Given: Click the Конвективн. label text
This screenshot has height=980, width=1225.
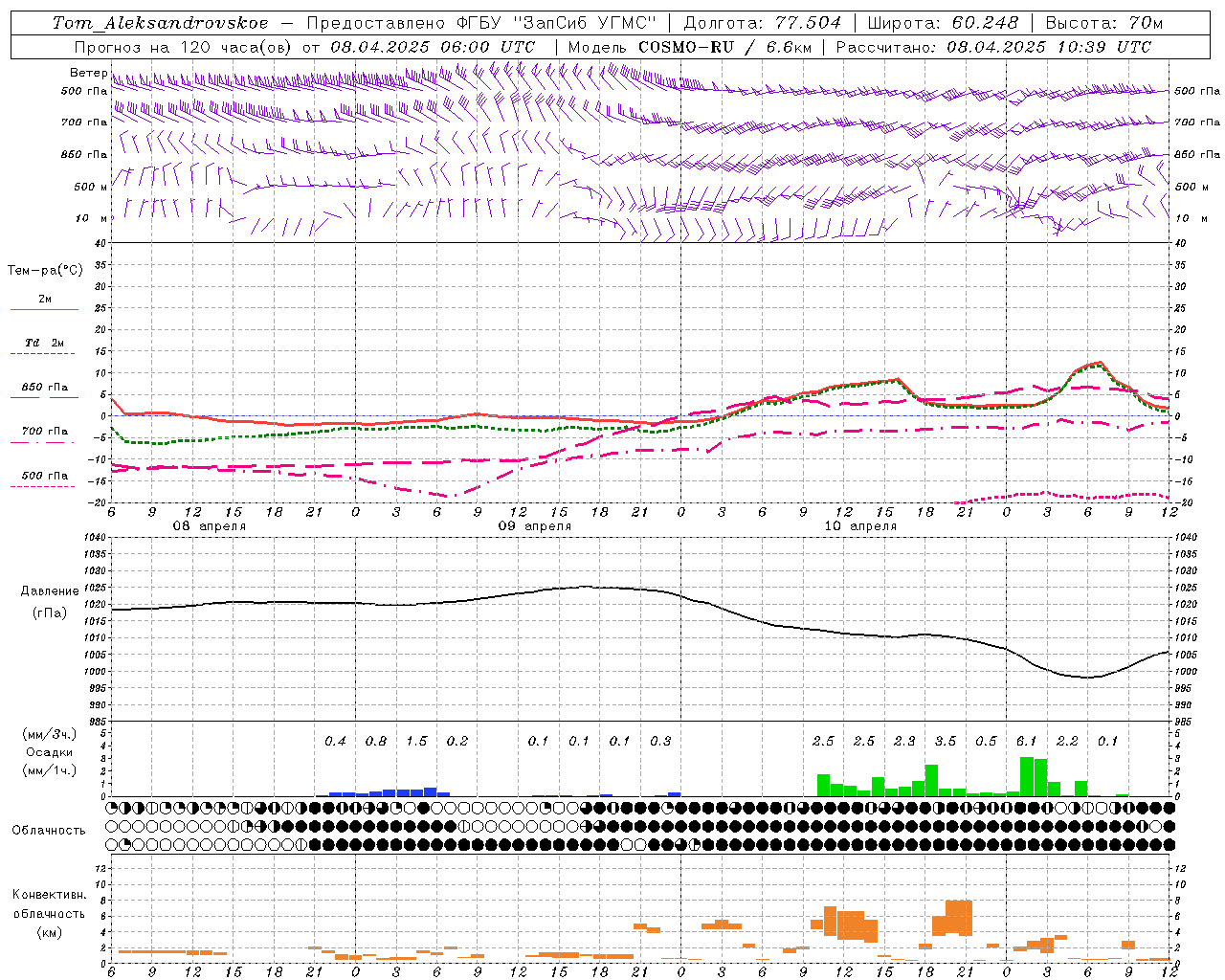Looking at the screenshot, I should (50, 894).
